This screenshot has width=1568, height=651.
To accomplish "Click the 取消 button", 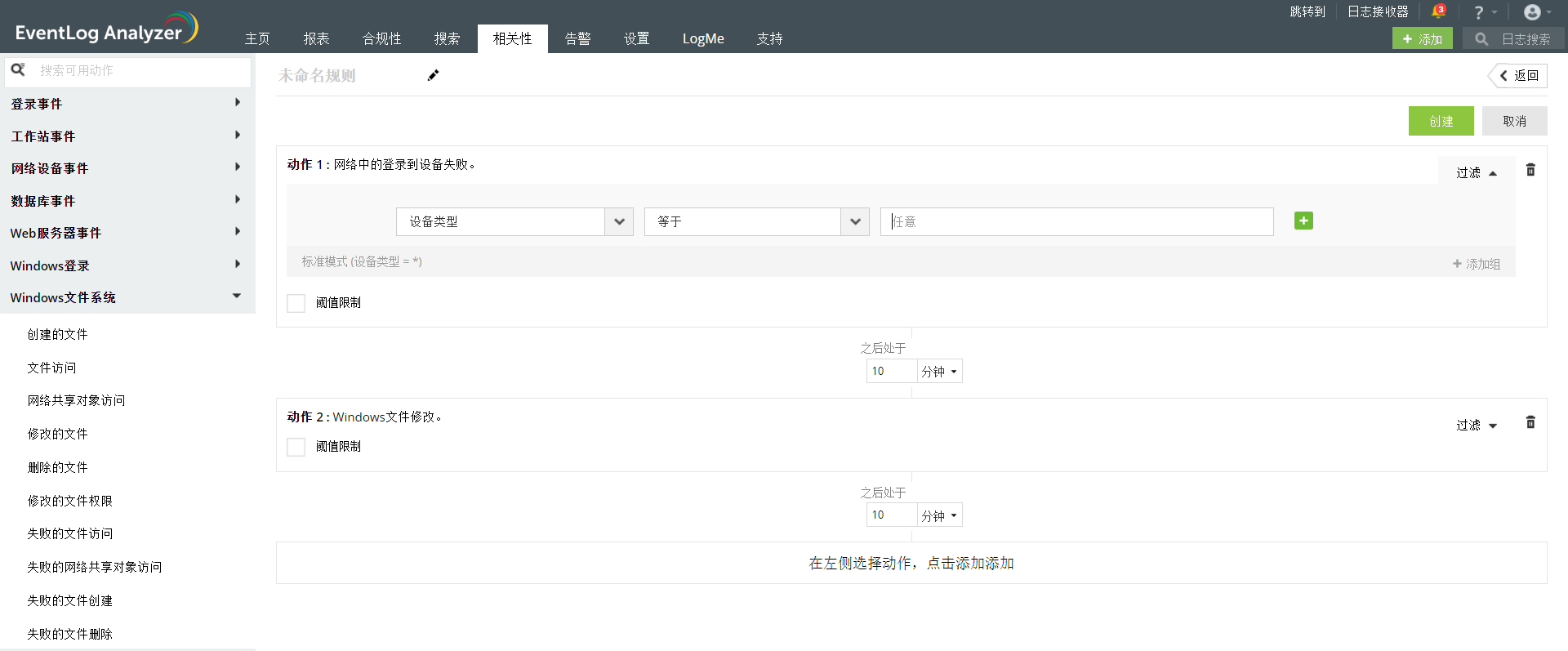I will [x=1515, y=121].
